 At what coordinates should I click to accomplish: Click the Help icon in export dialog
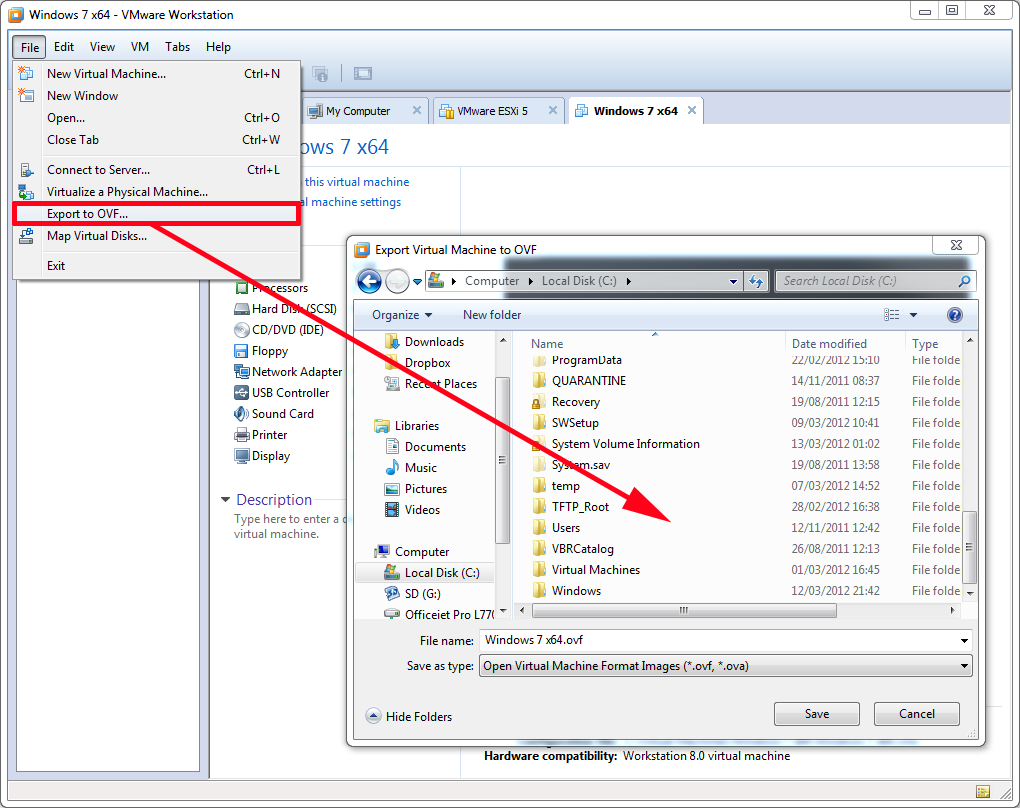[x=954, y=315]
